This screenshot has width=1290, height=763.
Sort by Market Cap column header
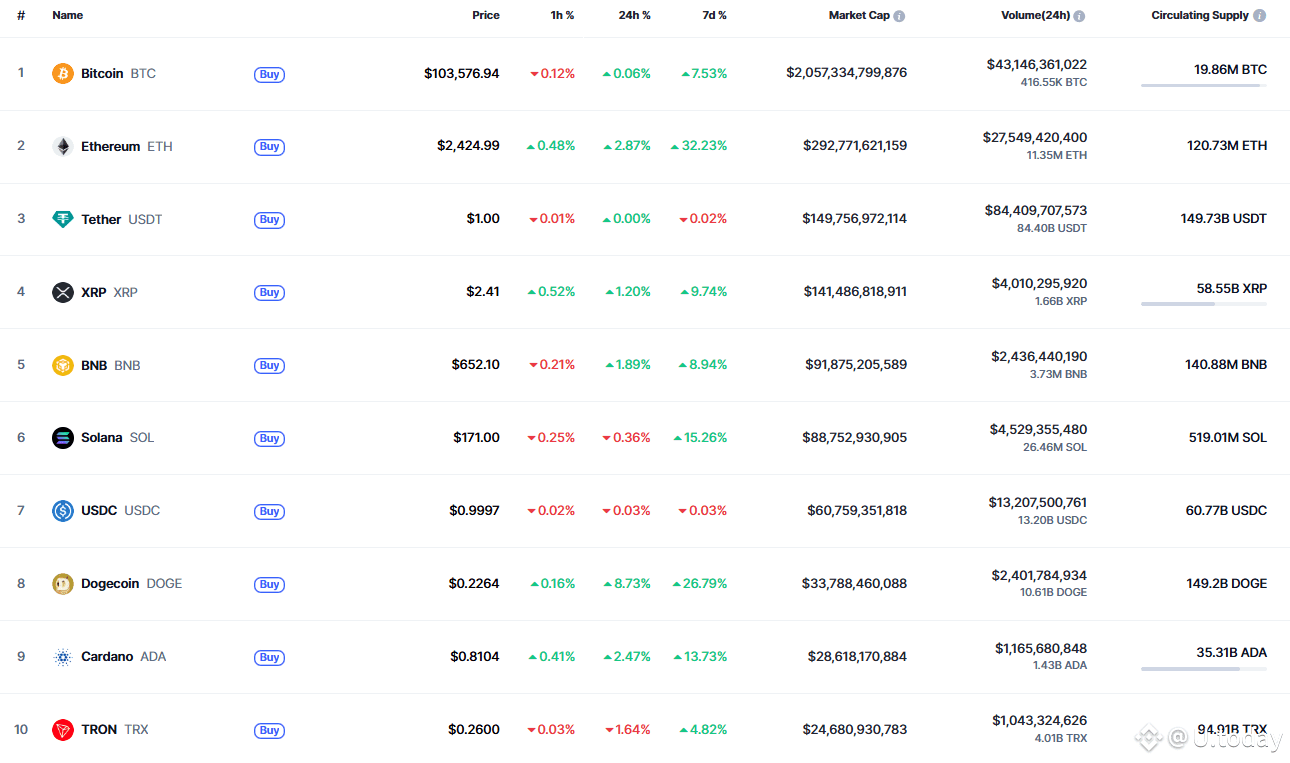859,16
